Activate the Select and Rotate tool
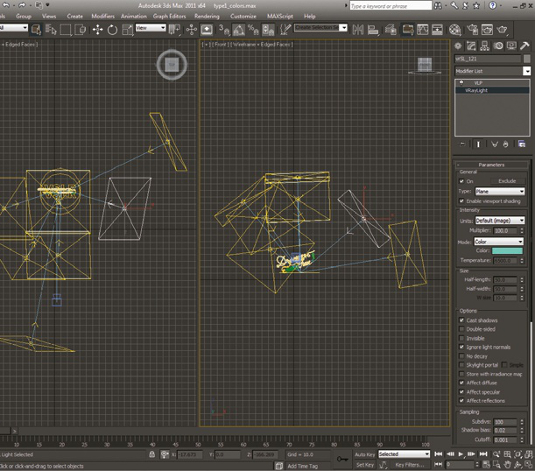This screenshot has height=471, width=535. (112, 30)
